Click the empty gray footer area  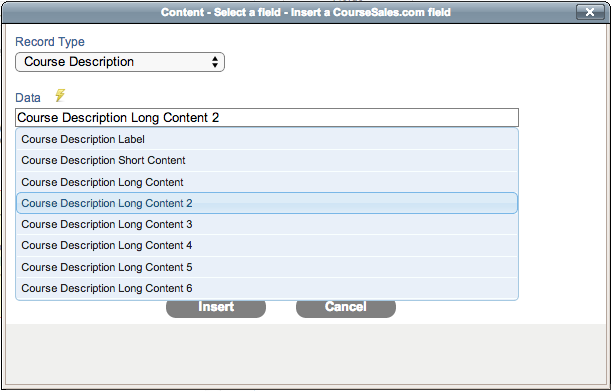pyautogui.click(x=306, y=354)
